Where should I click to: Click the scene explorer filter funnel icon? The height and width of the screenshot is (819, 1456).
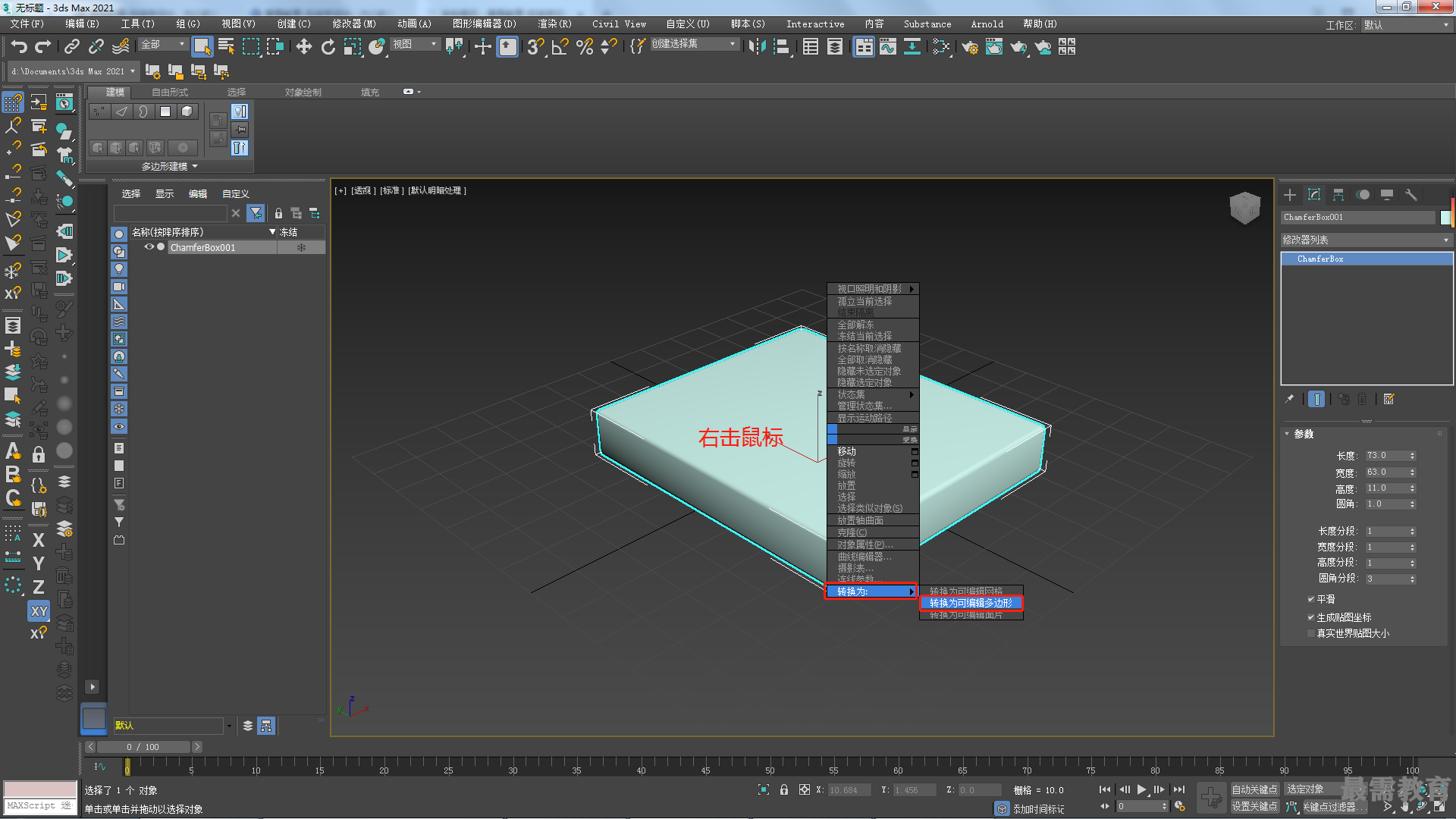tap(256, 213)
